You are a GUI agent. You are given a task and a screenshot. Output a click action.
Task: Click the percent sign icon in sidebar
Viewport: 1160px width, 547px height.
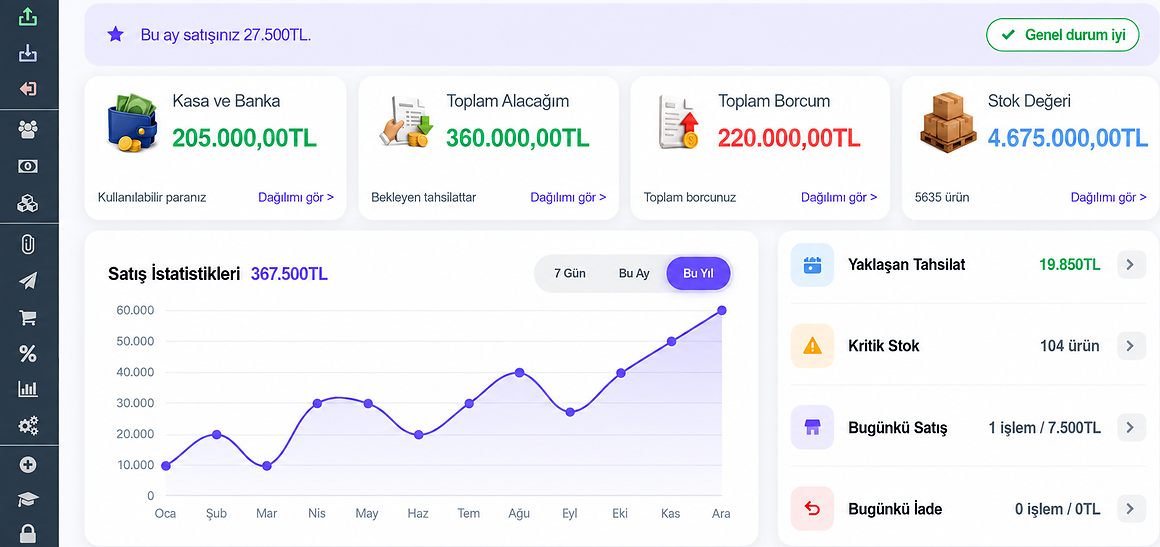[27, 354]
